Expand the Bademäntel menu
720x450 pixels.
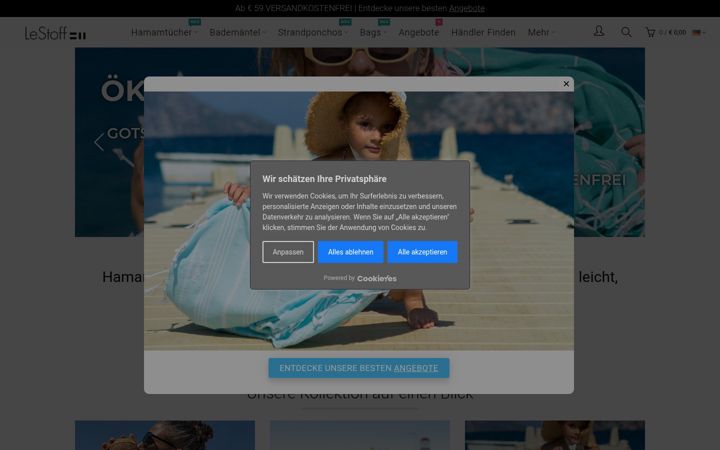tap(237, 33)
